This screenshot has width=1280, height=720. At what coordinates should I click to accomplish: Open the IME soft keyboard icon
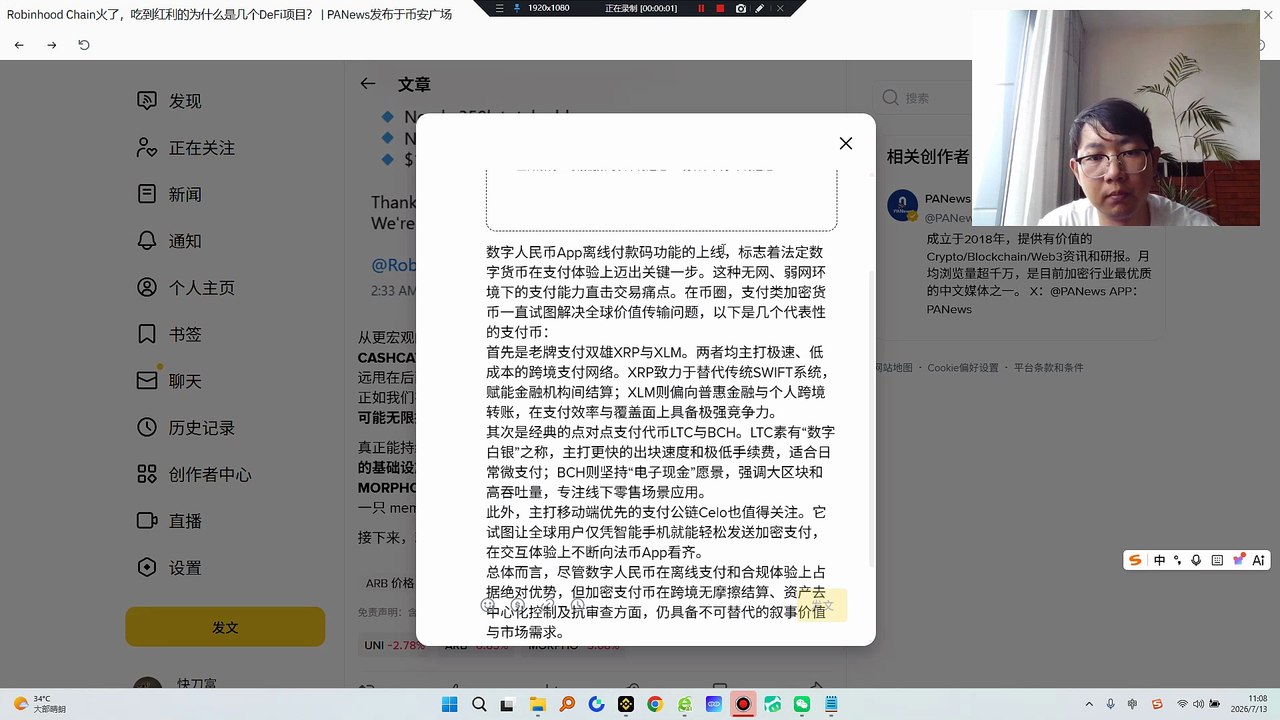pyautogui.click(x=1217, y=560)
